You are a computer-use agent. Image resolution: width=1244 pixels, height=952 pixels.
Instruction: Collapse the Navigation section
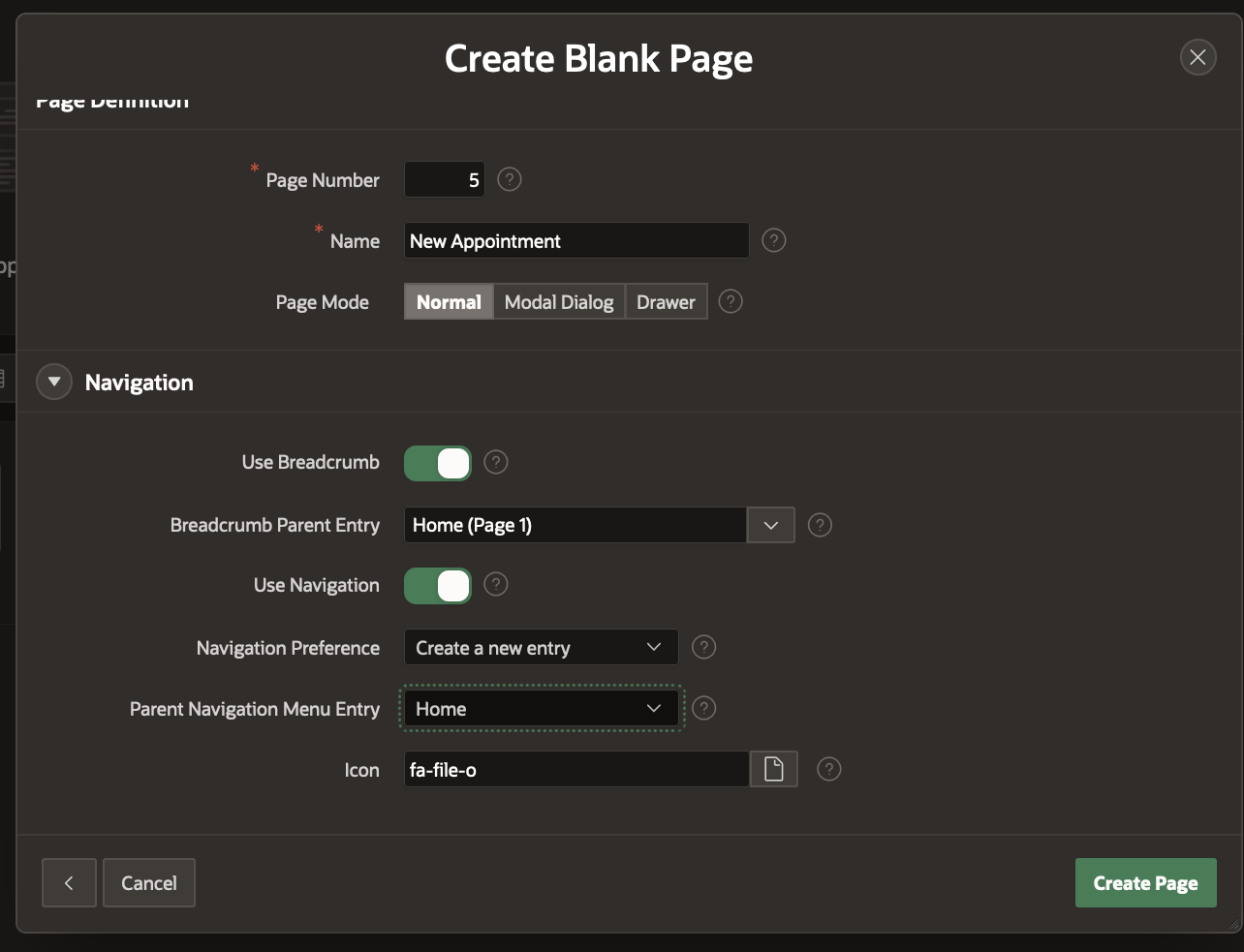pos(54,382)
